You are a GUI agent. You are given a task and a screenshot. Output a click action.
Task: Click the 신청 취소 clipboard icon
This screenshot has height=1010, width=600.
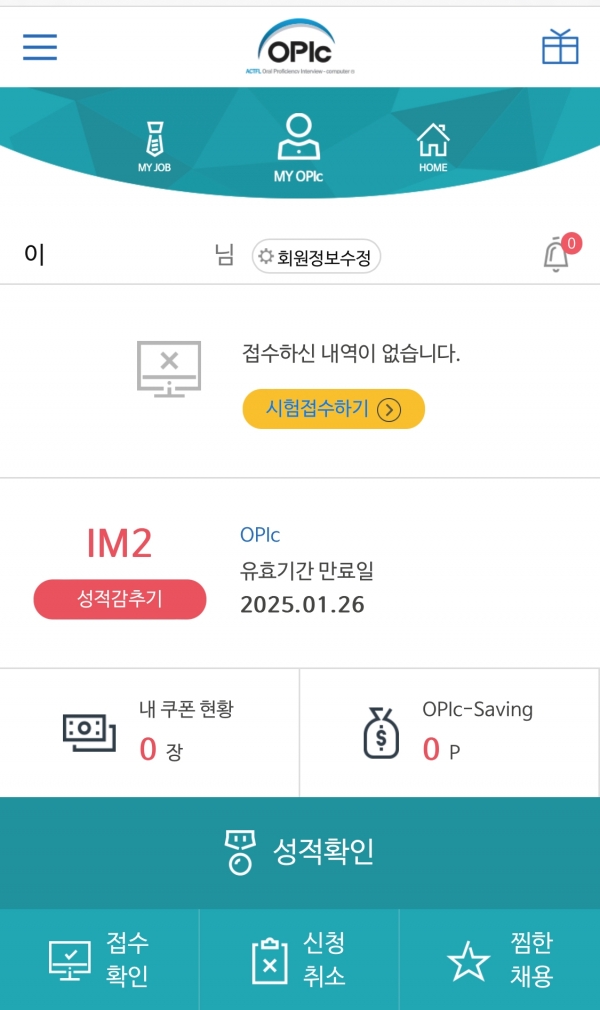tap(268, 959)
